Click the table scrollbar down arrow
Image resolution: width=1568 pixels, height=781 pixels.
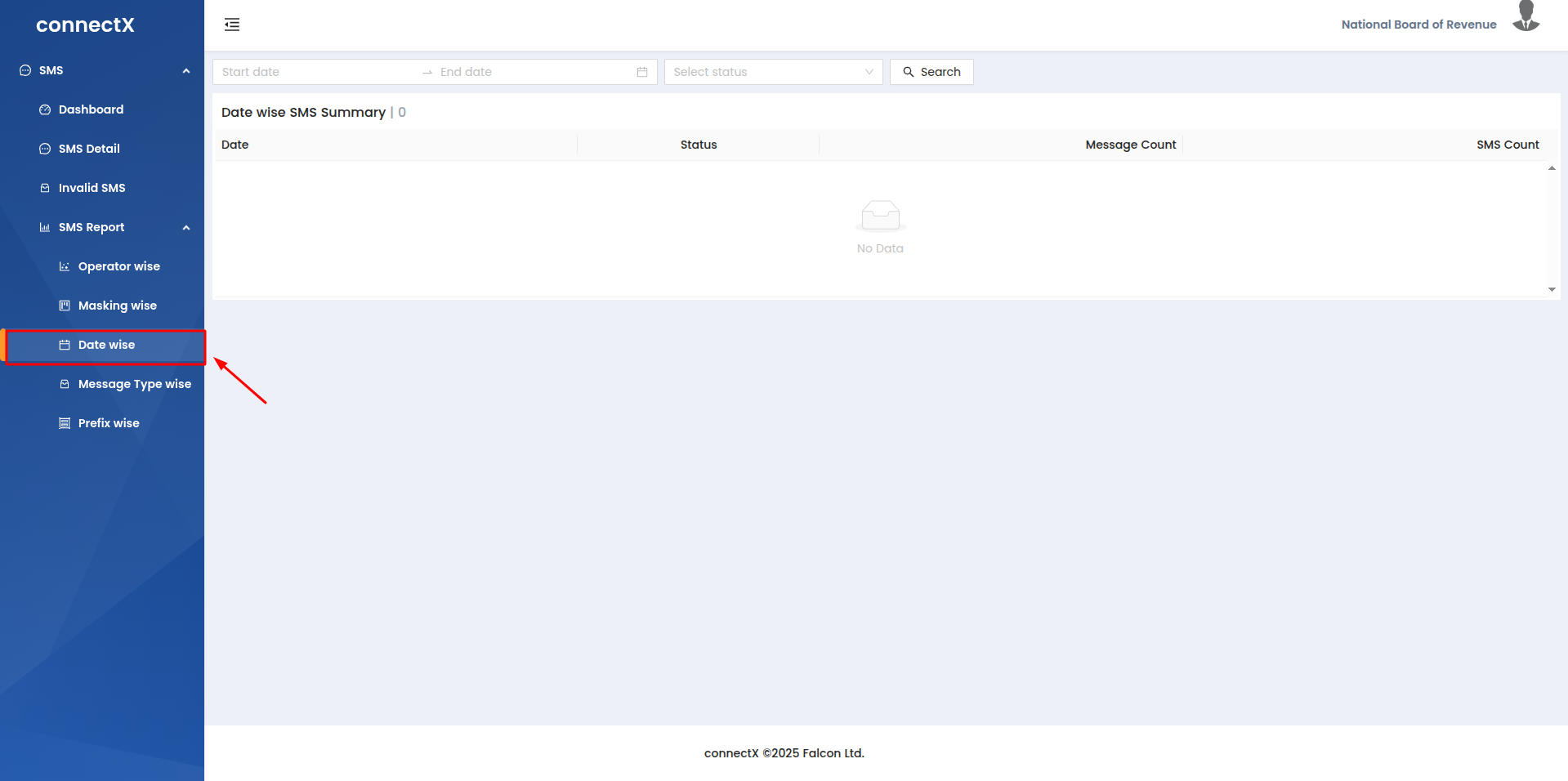[1552, 289]
